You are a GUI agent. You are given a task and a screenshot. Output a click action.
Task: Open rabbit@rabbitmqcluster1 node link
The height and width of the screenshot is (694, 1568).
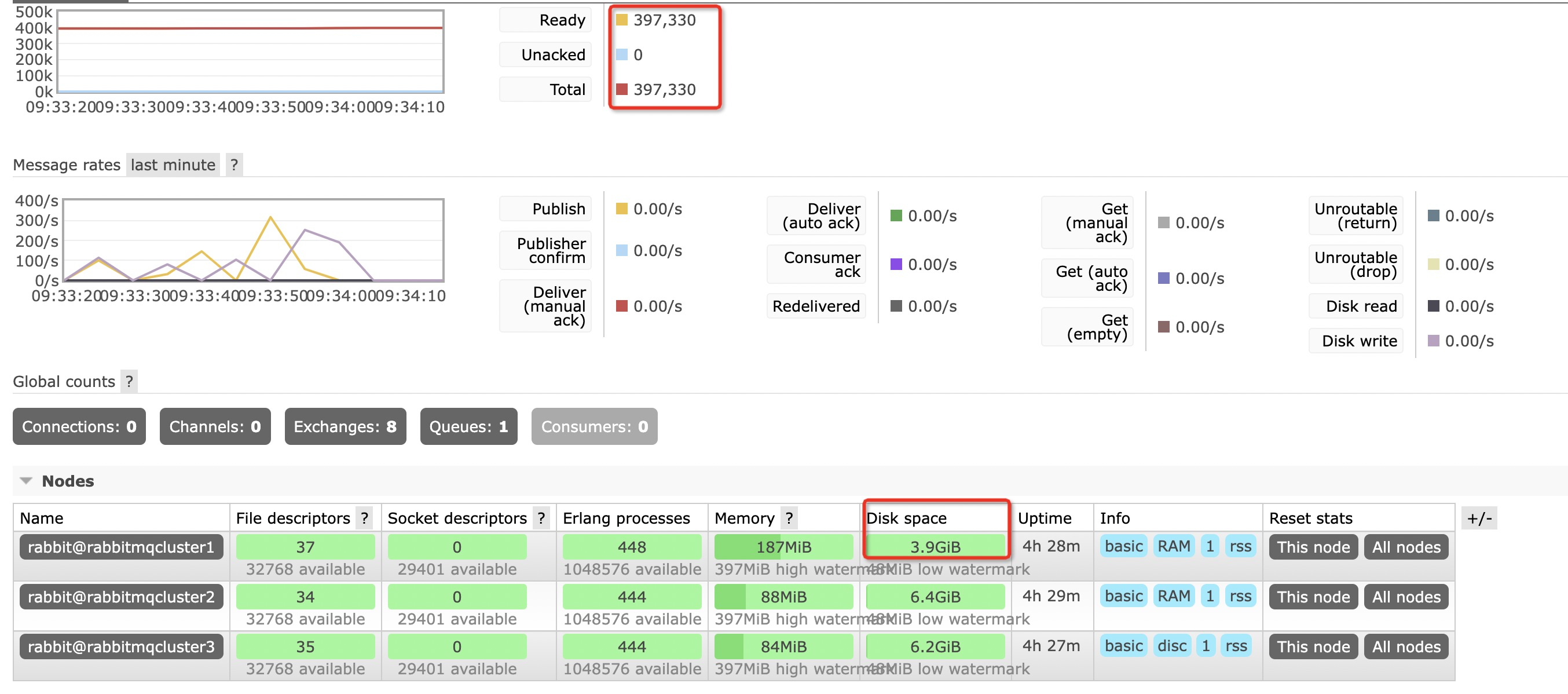[x=121, y=547]
